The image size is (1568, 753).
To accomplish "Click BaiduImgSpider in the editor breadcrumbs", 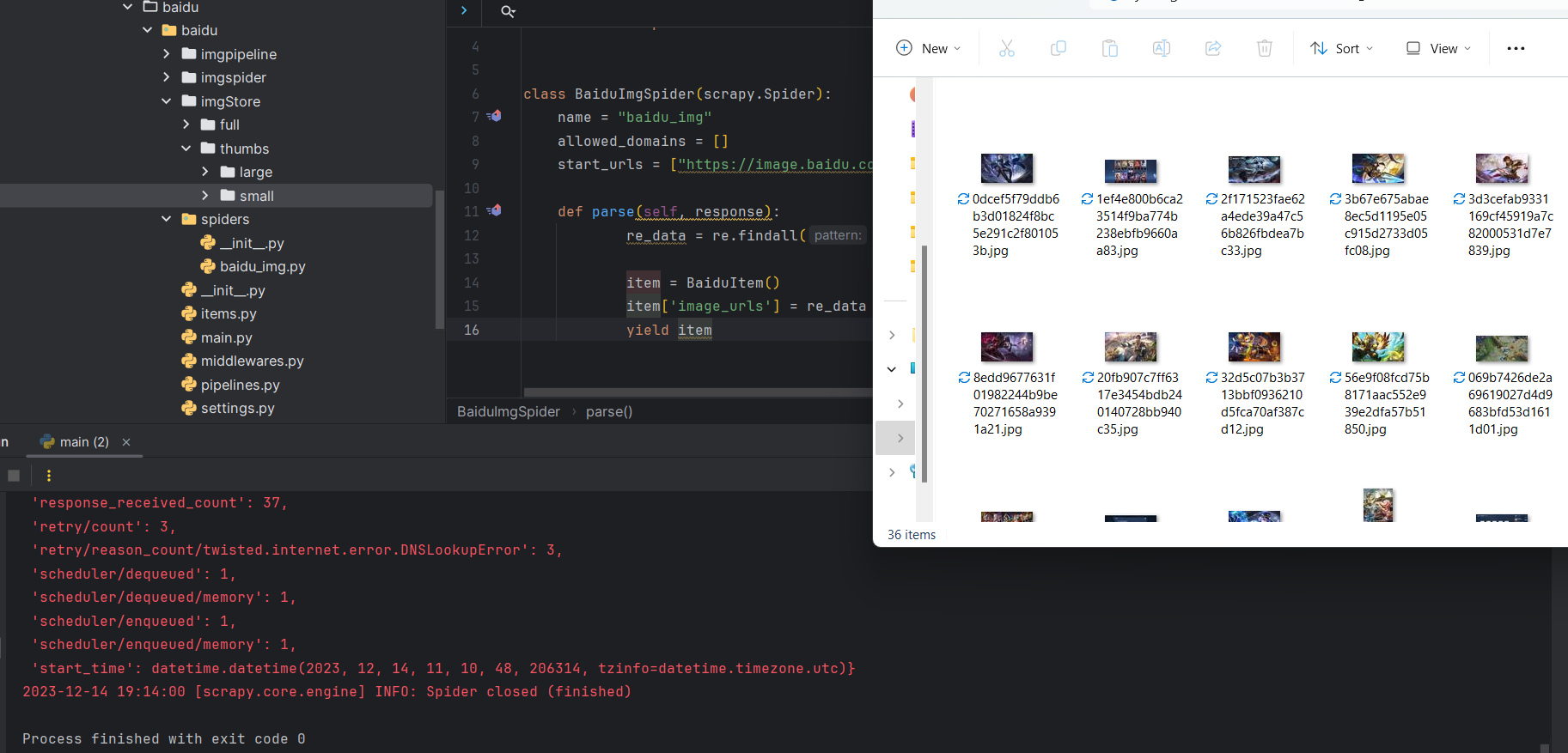I will click(x=509, y=412).
